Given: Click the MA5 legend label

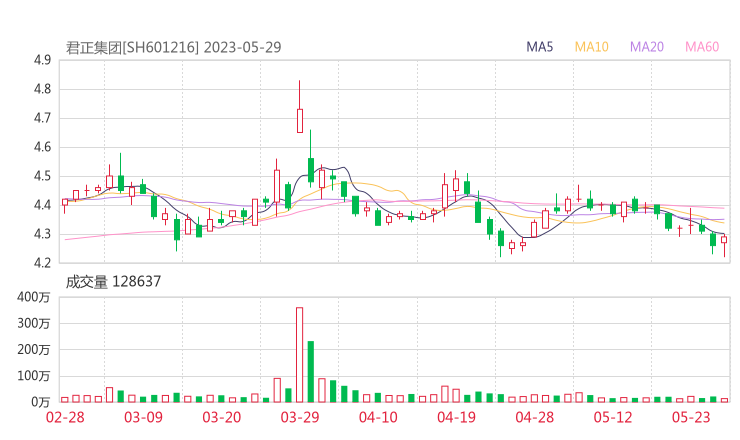Looking at the screenshot, I should pos(539,47).
